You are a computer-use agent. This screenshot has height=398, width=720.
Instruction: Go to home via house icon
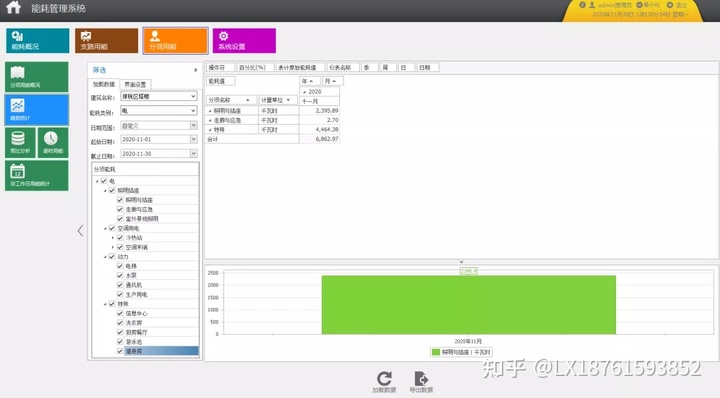(13, 7)
